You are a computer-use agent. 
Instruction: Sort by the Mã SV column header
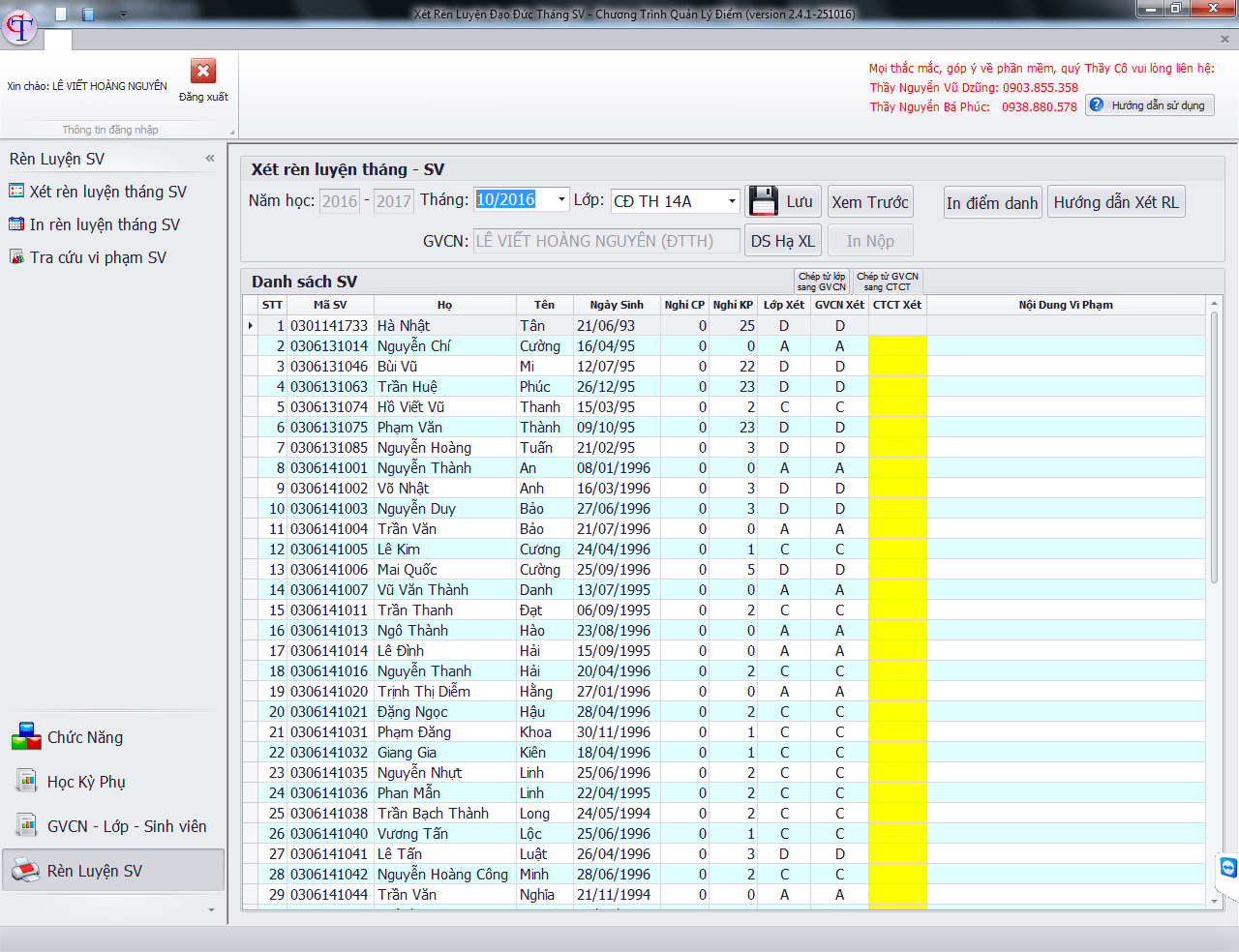point(330,305)
